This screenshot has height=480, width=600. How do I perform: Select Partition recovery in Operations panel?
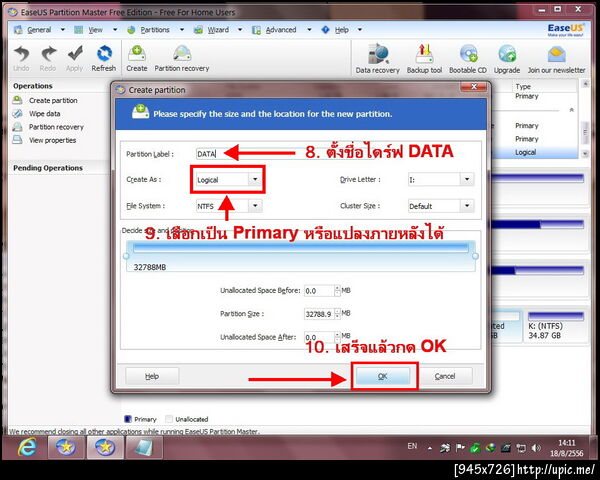click(x=56, y=127)
